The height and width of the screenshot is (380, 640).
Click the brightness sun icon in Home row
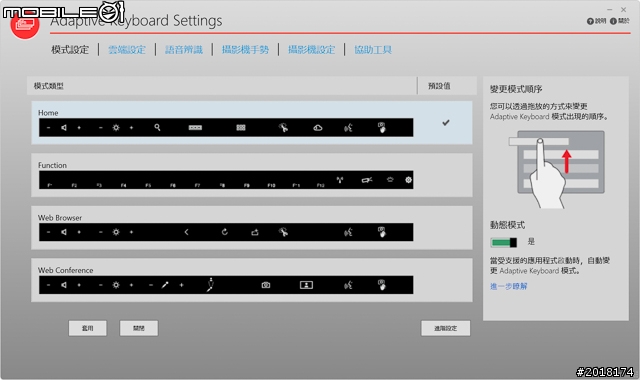point(116,128)
